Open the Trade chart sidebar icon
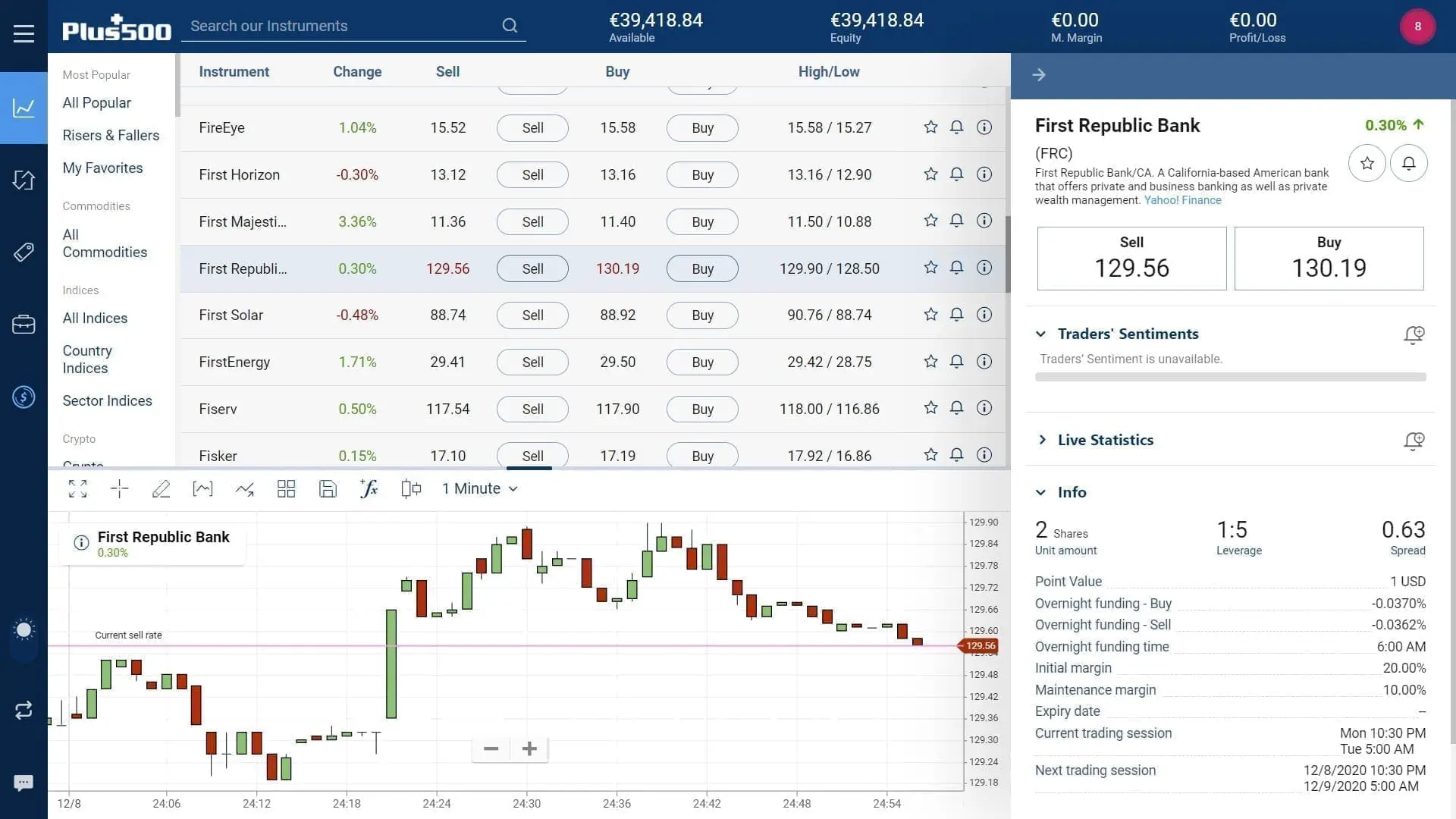Image resolution: width=1456 pixels, height=819 pixels. (x=24, y=108)
